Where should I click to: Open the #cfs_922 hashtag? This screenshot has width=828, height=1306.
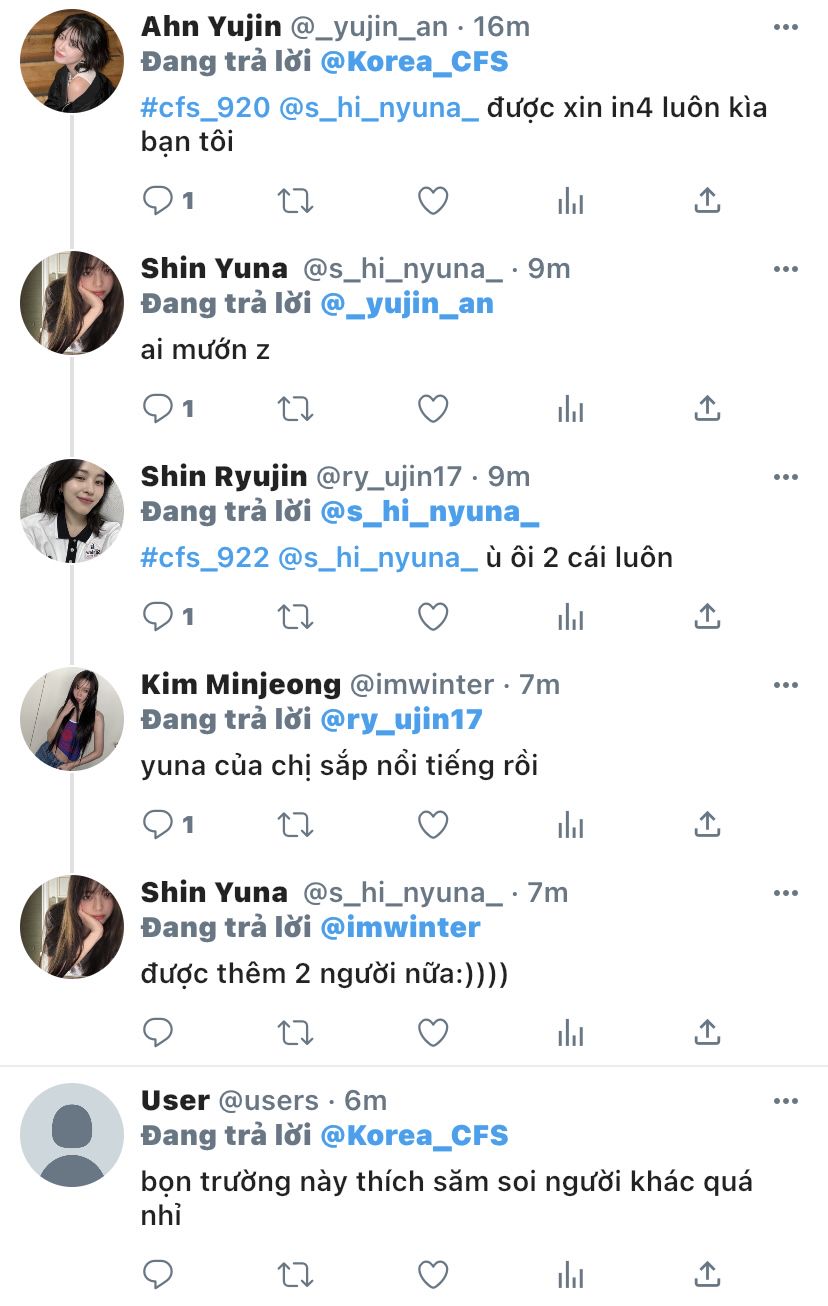[x=205, y=557]
